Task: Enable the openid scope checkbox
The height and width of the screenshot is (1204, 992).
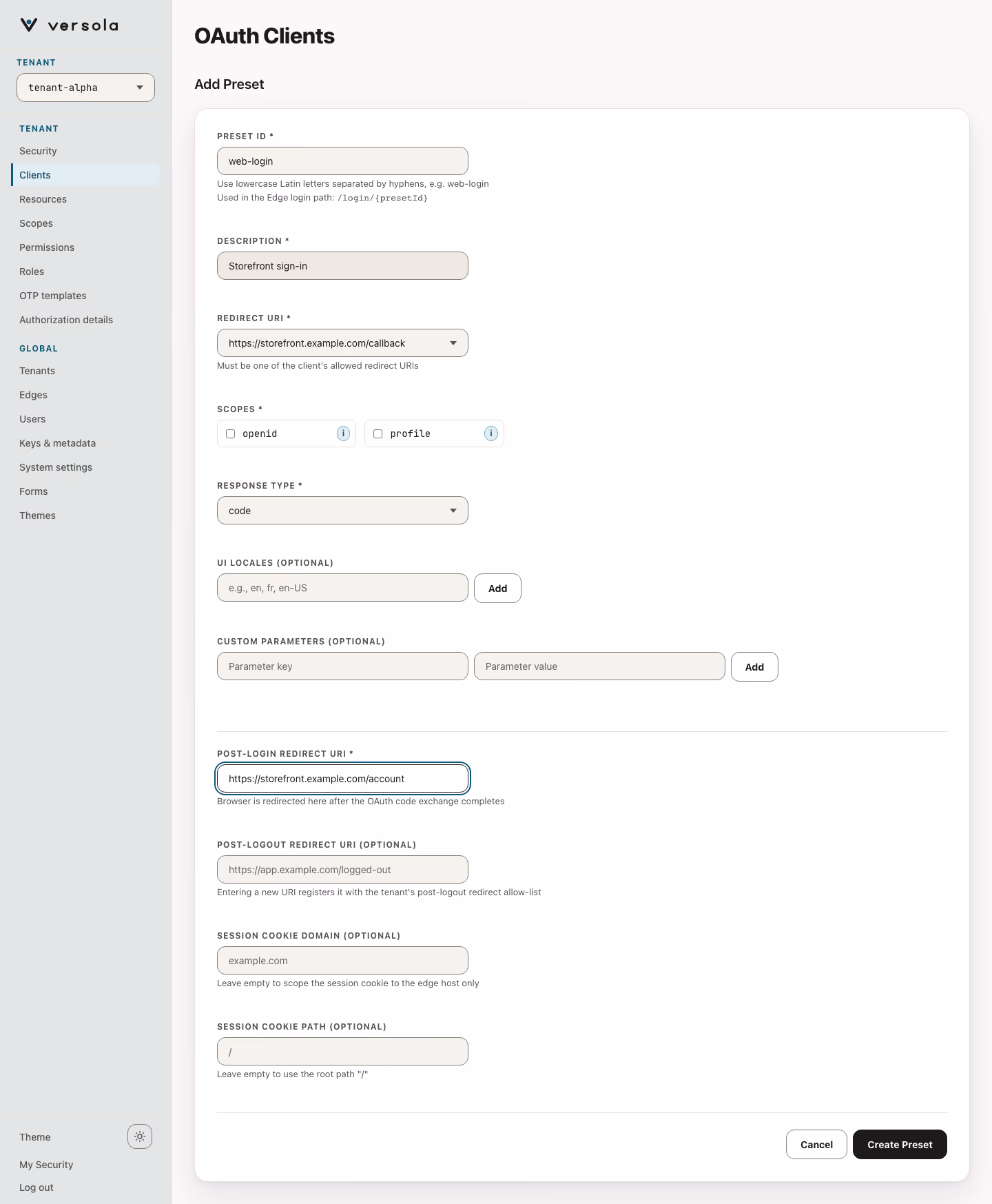Action: tap(231, 433)
